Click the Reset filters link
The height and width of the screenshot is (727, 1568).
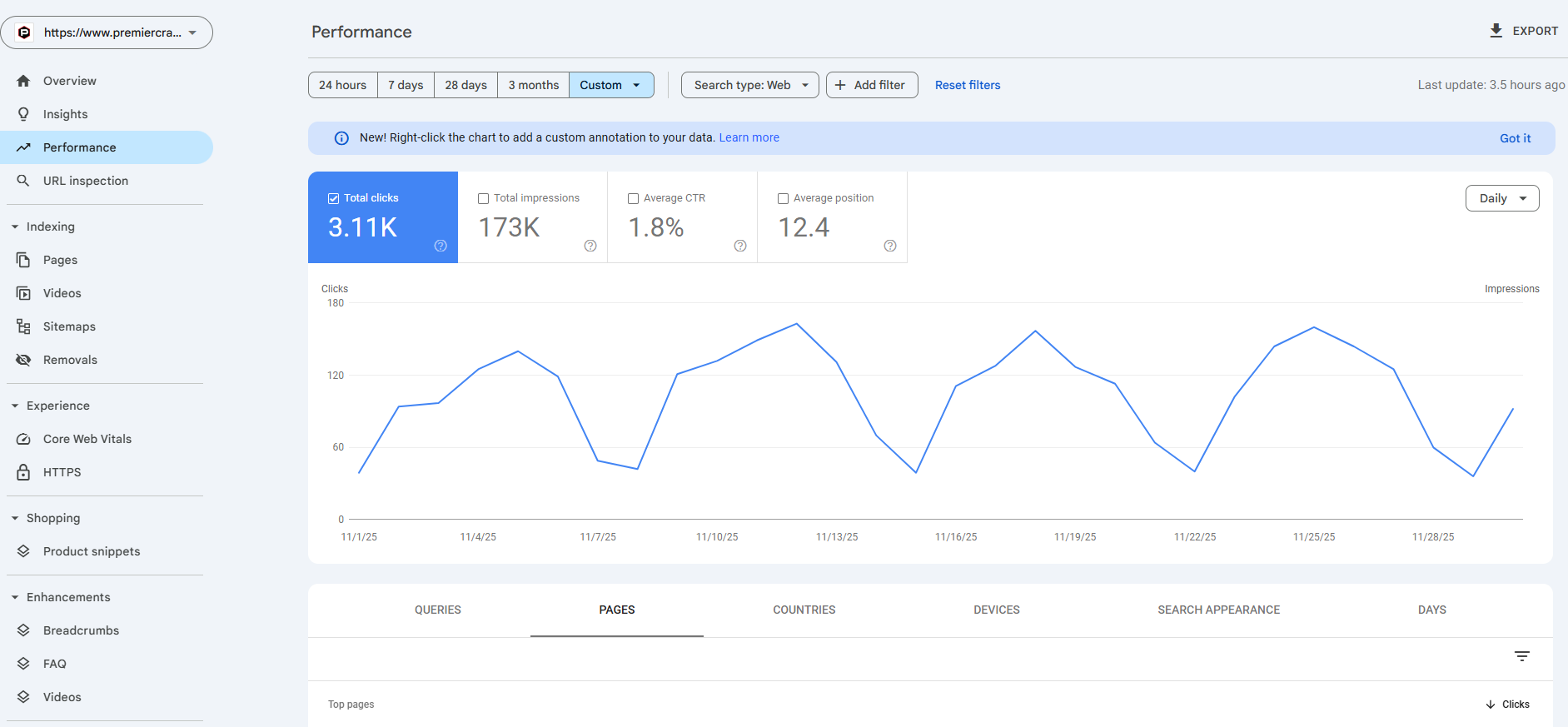967,85
